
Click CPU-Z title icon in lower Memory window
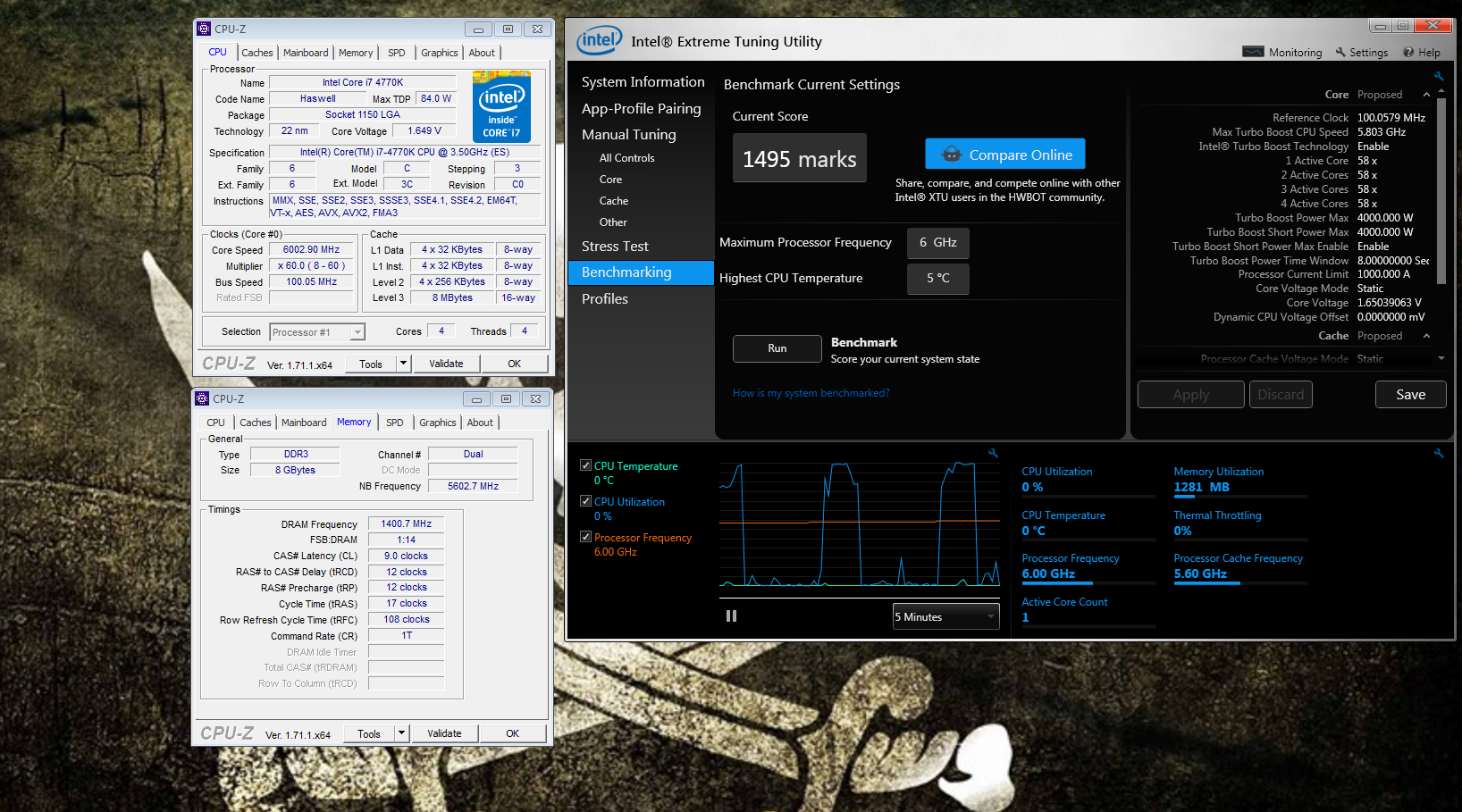tap(202, 398)
